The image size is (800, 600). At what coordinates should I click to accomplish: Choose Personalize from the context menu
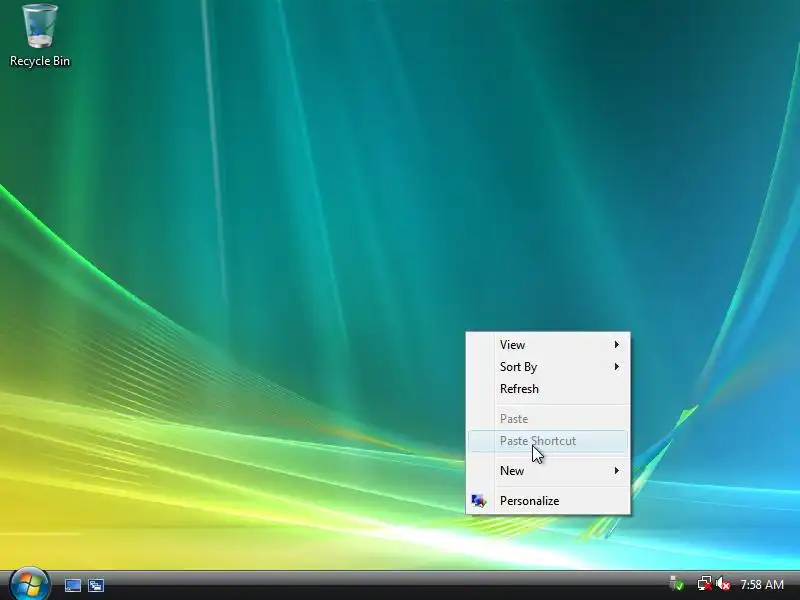point(548,501)
